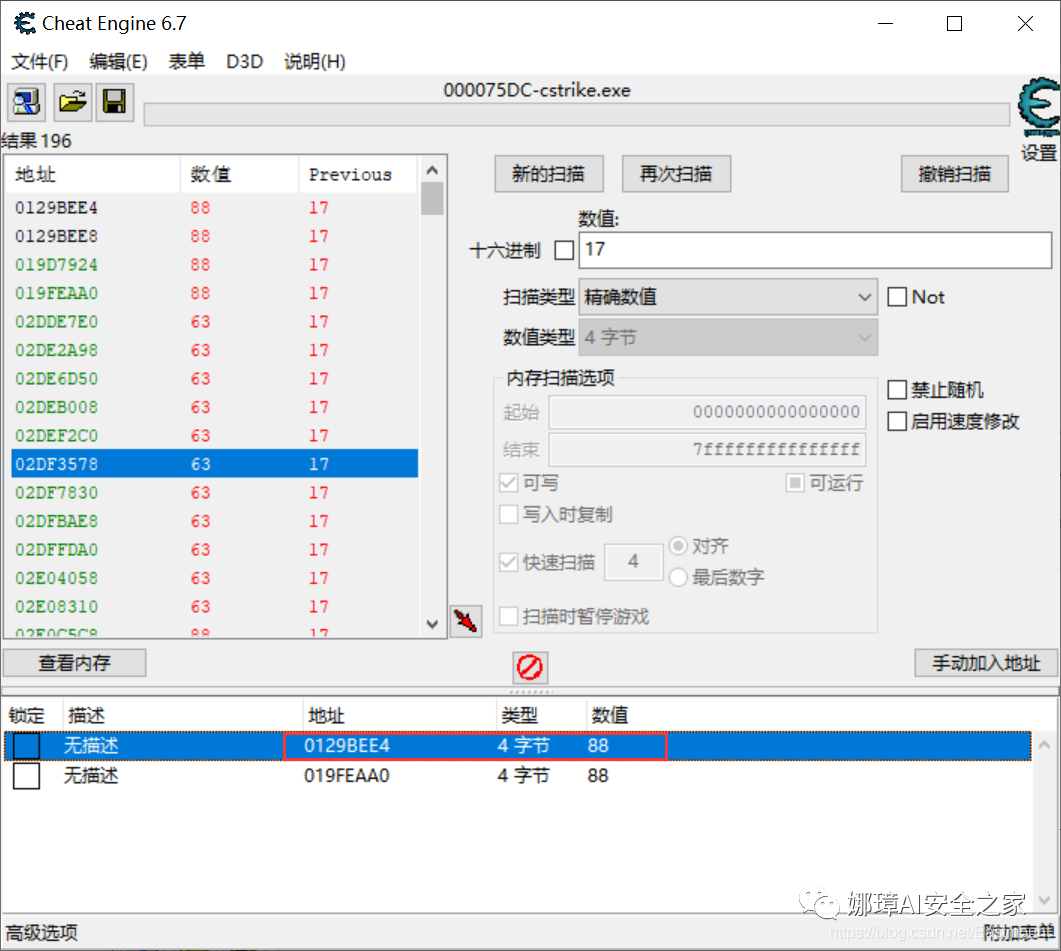Click the results list scrollbar thumb
1061x951 pixels.
click(432, 198)
